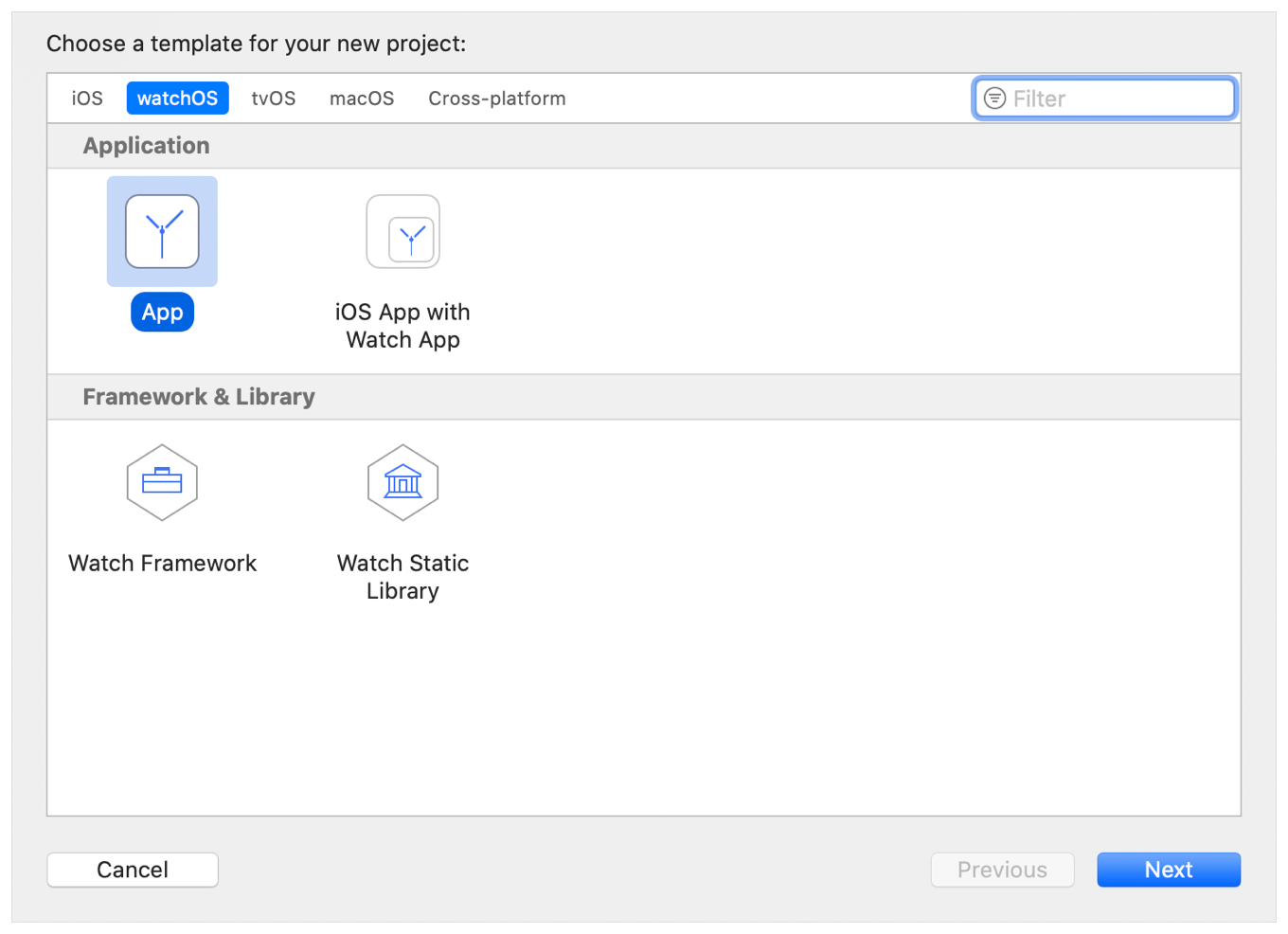Click the 'Watch Static Library' text label

pos(402,577)
